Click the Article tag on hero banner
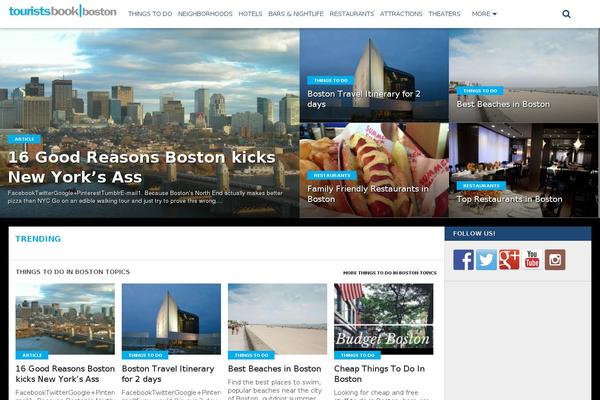The image size is (600, 400). tap(24, 139)
